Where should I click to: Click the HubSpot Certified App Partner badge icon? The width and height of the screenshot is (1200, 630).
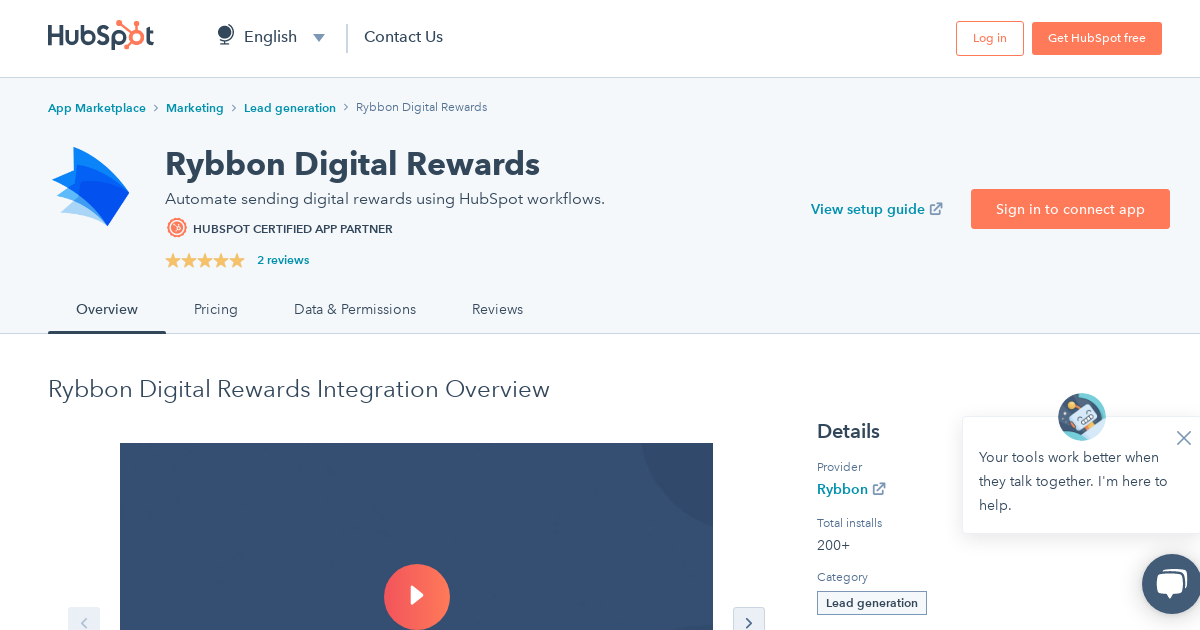(177, 228)
